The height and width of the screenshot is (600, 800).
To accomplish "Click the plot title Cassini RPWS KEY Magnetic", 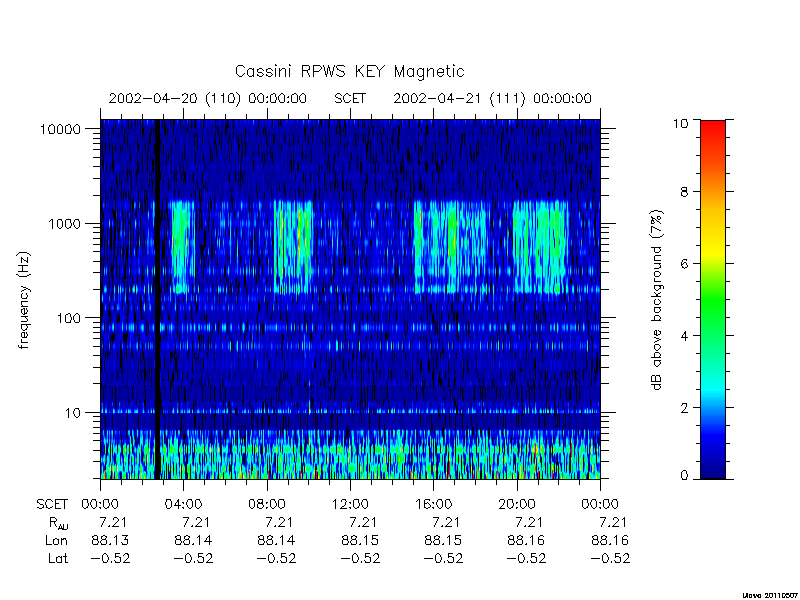I will 349,71.
